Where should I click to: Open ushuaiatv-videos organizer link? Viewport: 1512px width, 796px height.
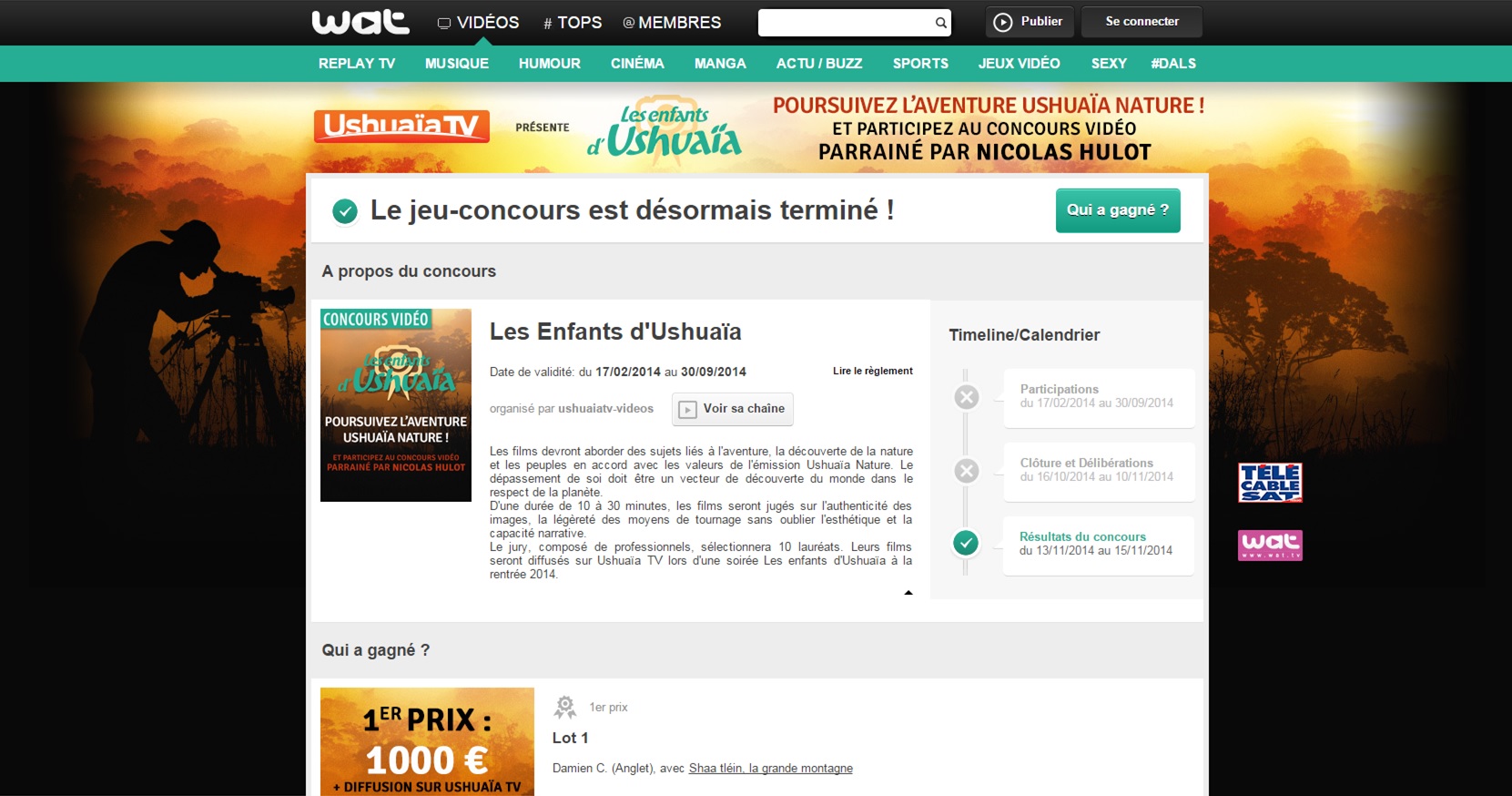(x=605, y=409)
